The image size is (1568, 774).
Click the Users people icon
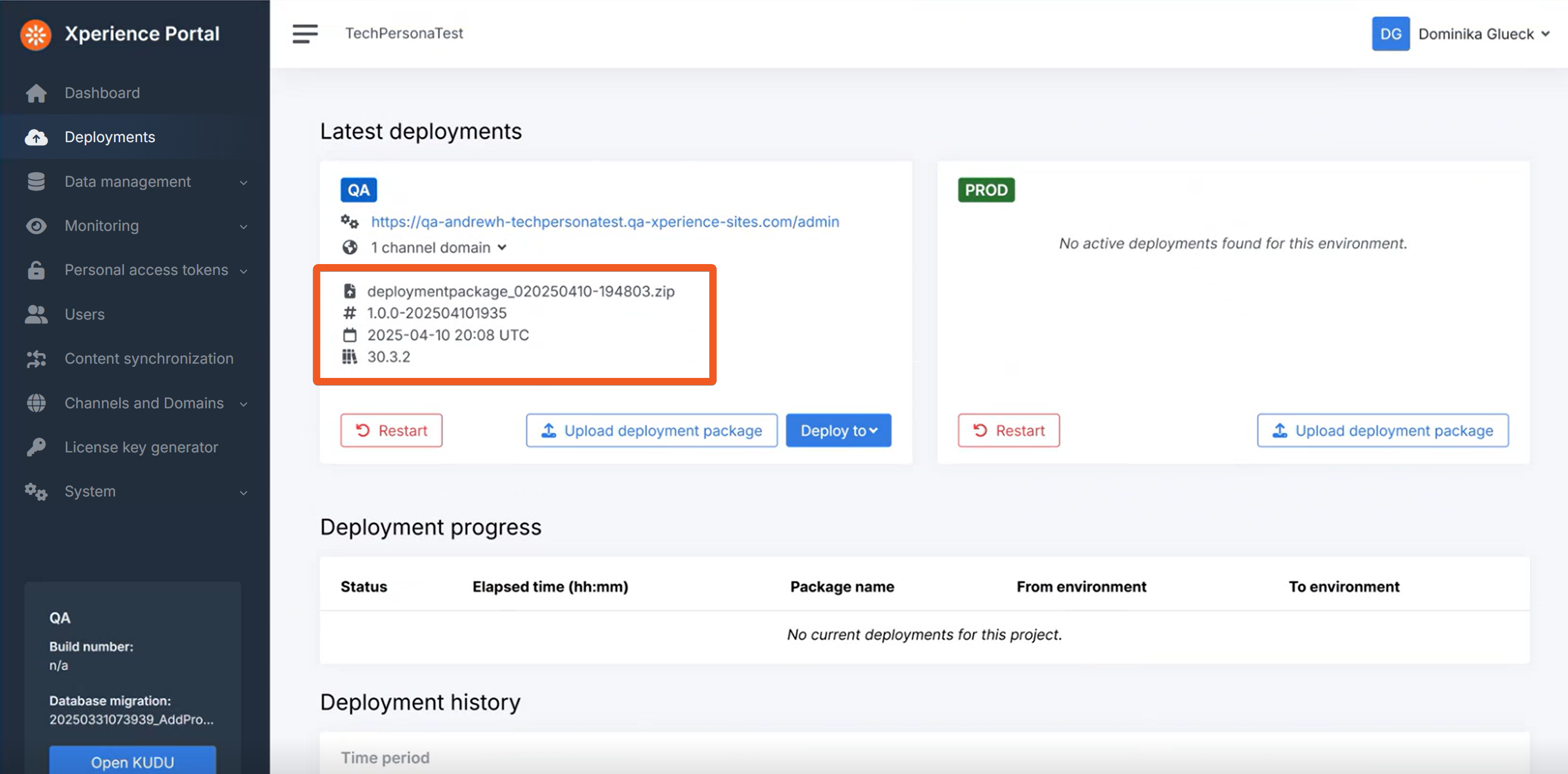[36, 314]
